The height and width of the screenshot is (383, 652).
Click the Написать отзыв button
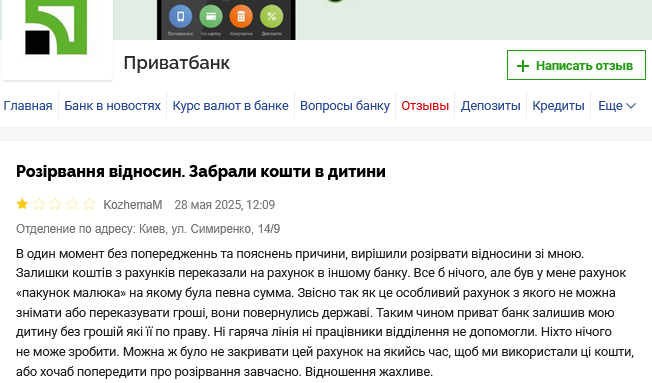(576, 65)
